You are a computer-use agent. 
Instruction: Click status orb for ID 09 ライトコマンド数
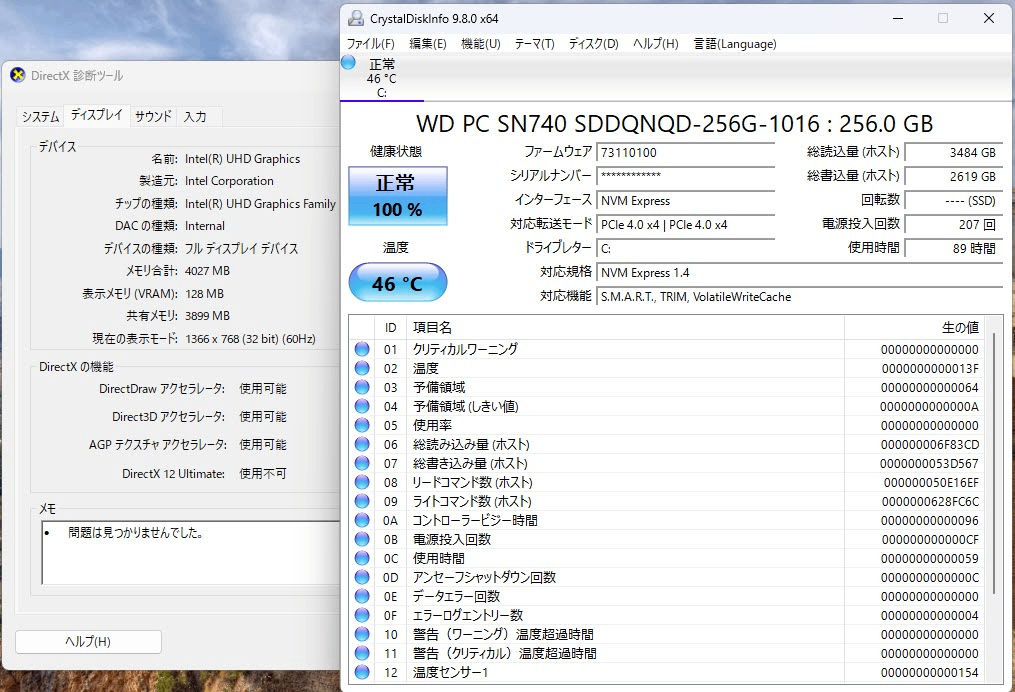tap(362, 501)
